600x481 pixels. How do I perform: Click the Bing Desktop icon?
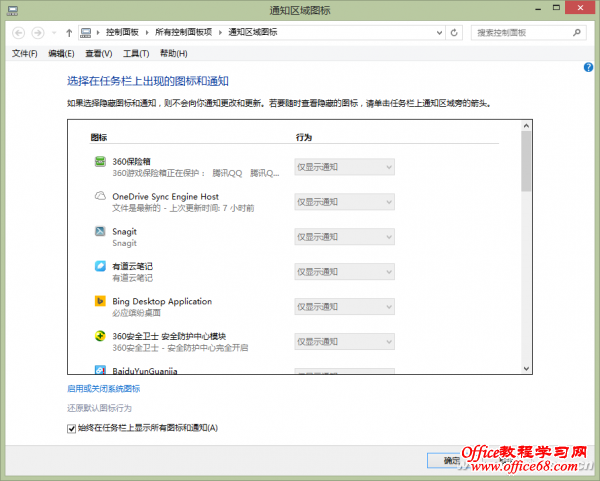(100, 301)
